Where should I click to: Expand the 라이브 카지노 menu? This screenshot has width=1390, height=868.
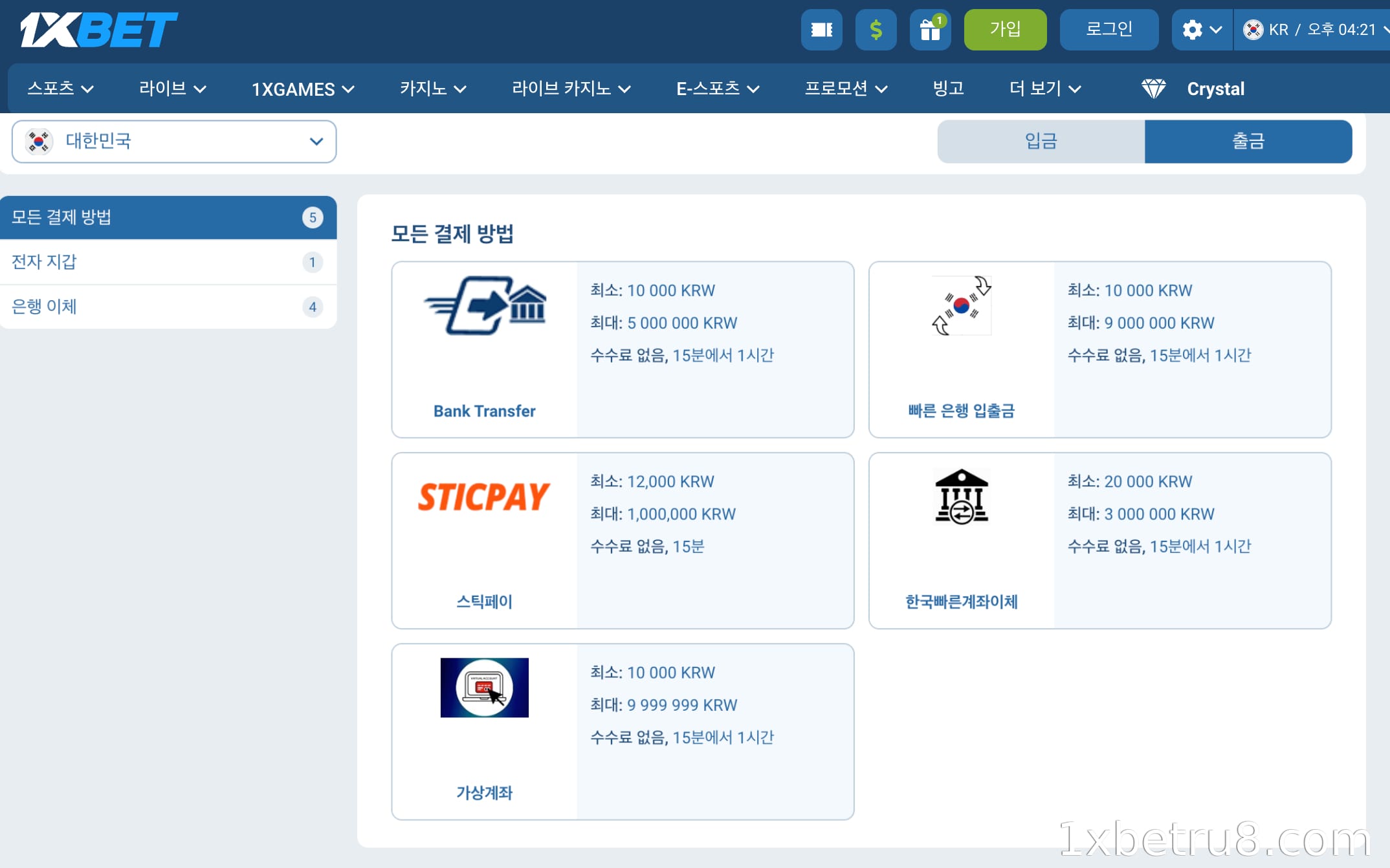tap(571, 89)
